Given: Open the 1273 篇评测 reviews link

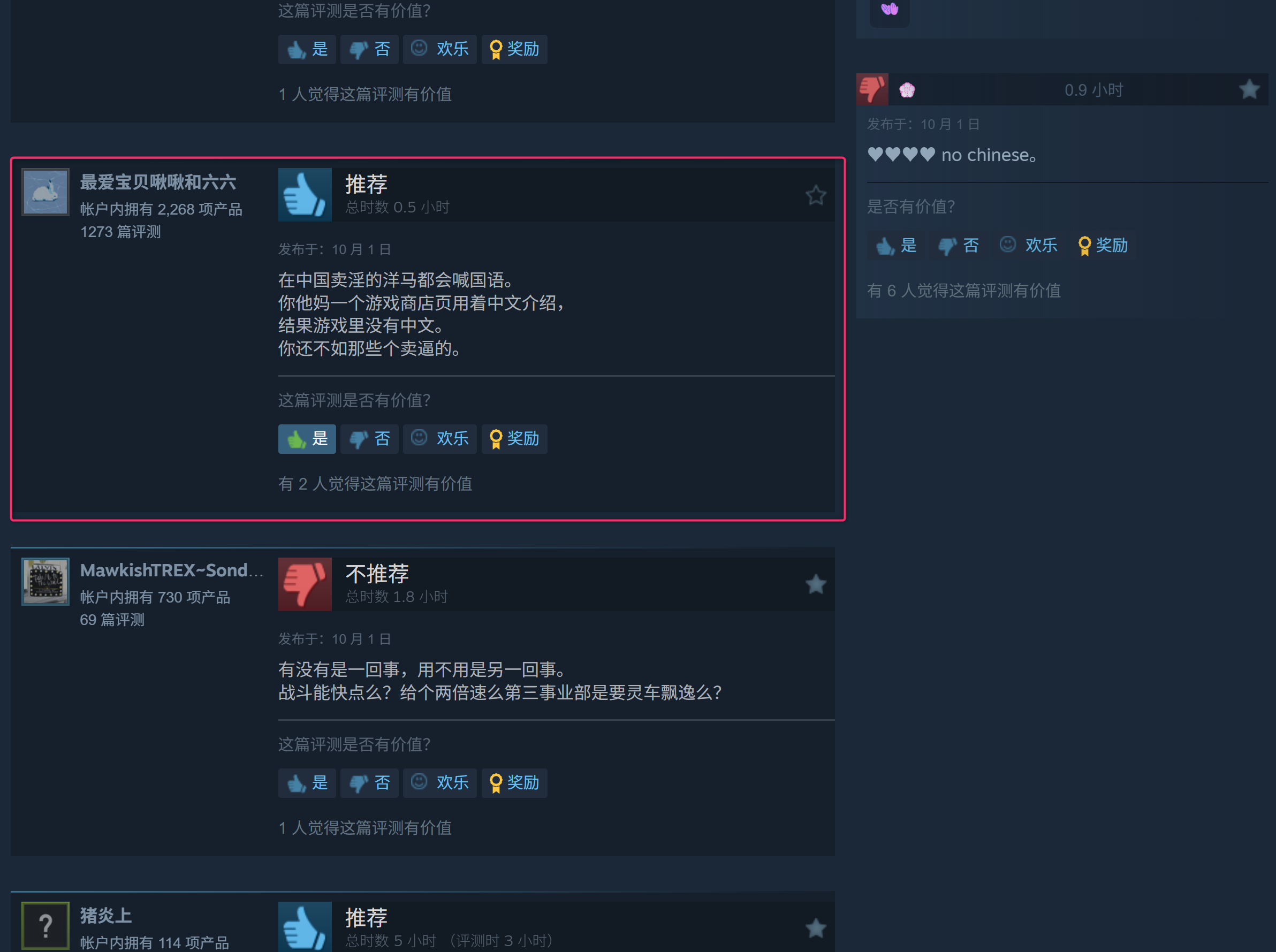Looking at the screenshot, I should click(x=120, y=232).
